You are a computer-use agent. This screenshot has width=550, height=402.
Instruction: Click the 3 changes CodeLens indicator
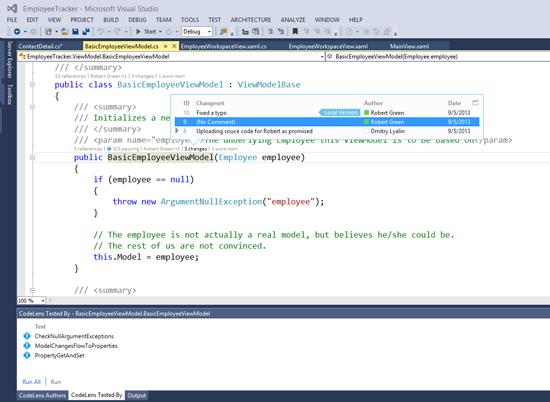[196, 149]
